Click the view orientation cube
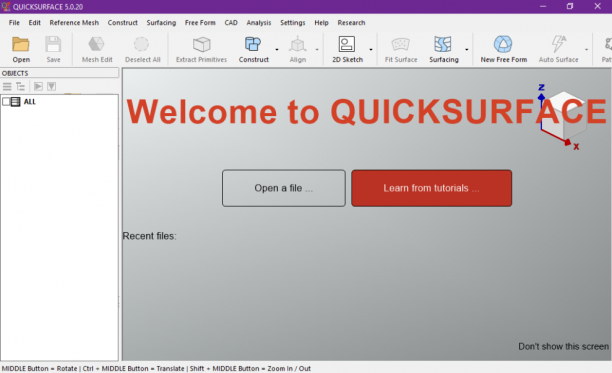612x373 pixels. [564, 115]
